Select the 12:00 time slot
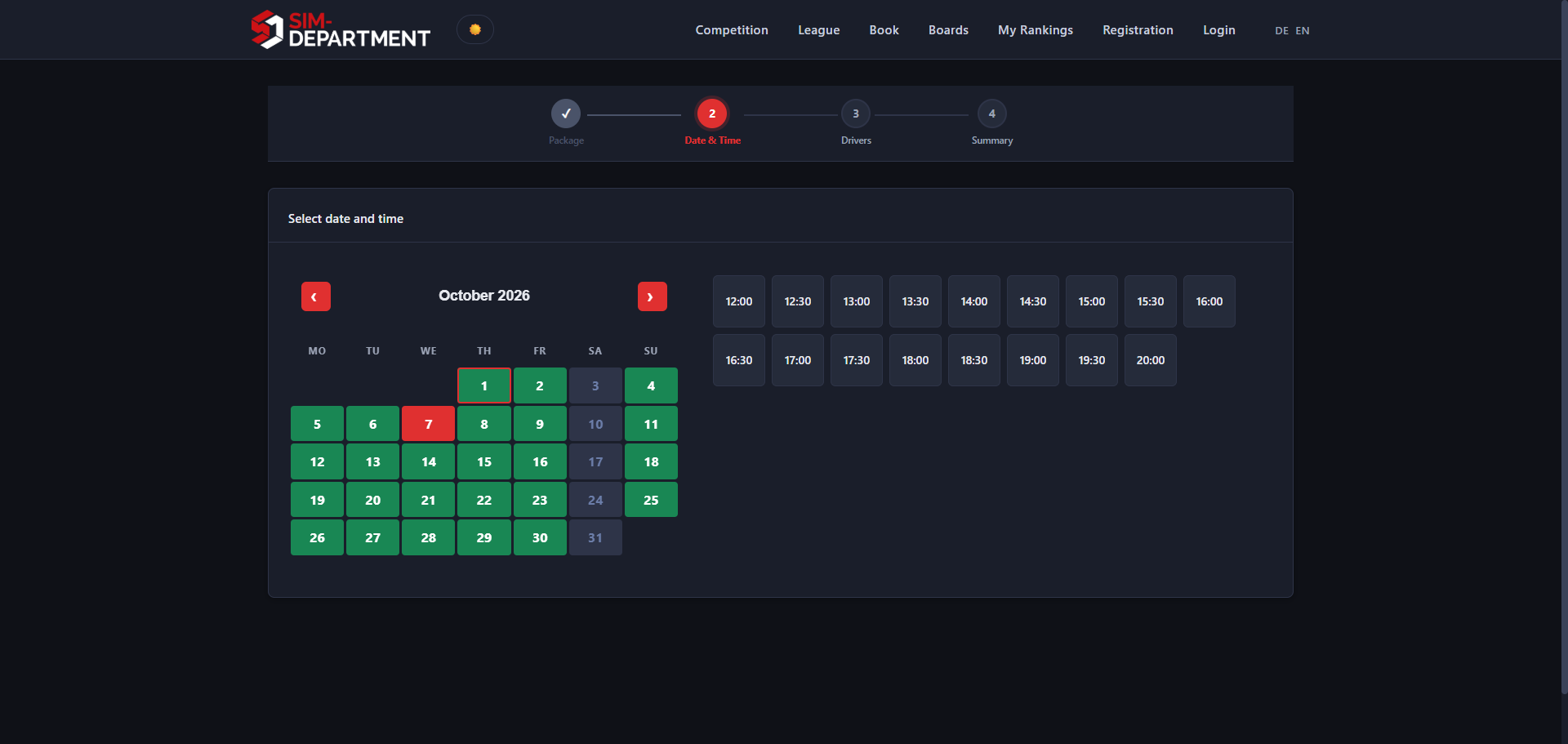The width and height of the screenshot is (1568, 744). pos(739,301)
